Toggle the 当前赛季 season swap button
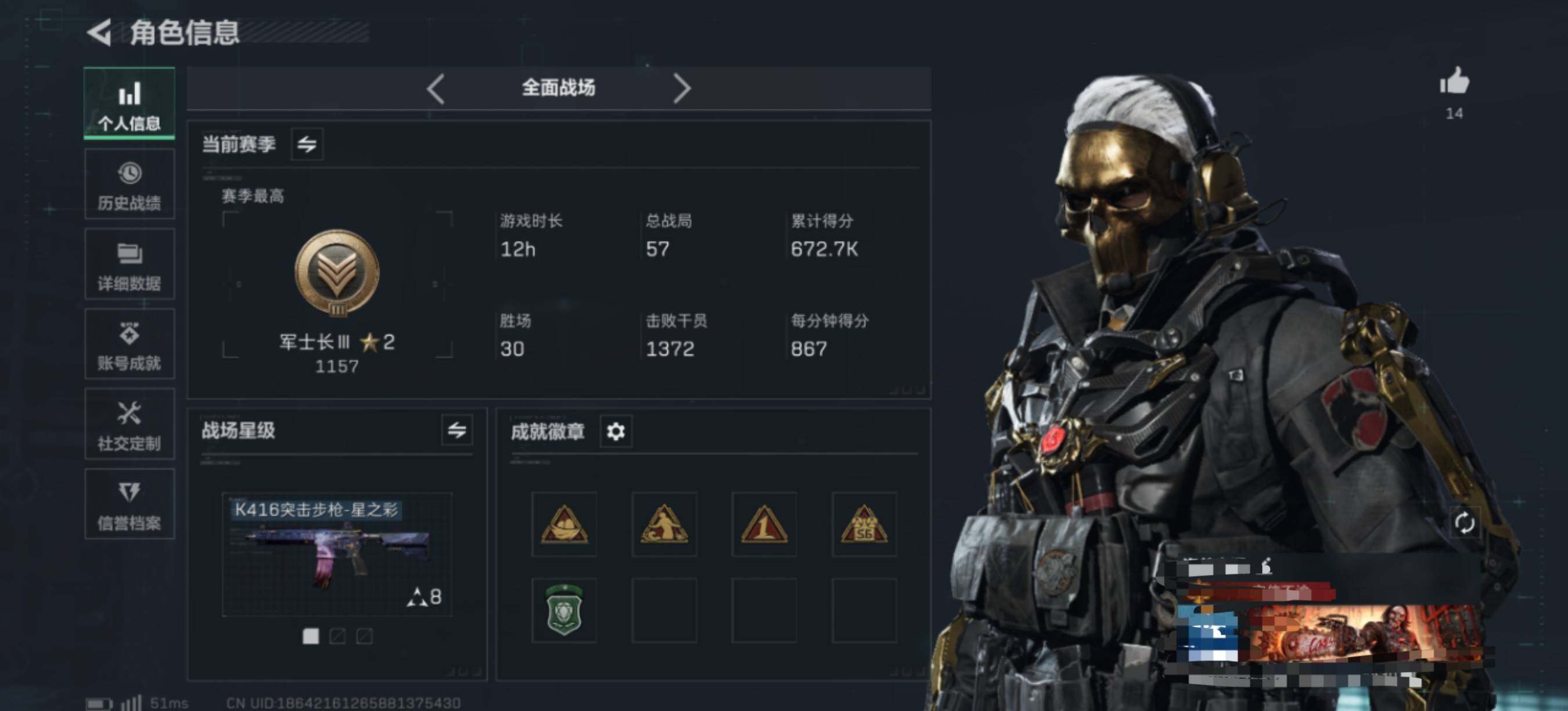 click(x=307, y=144)
